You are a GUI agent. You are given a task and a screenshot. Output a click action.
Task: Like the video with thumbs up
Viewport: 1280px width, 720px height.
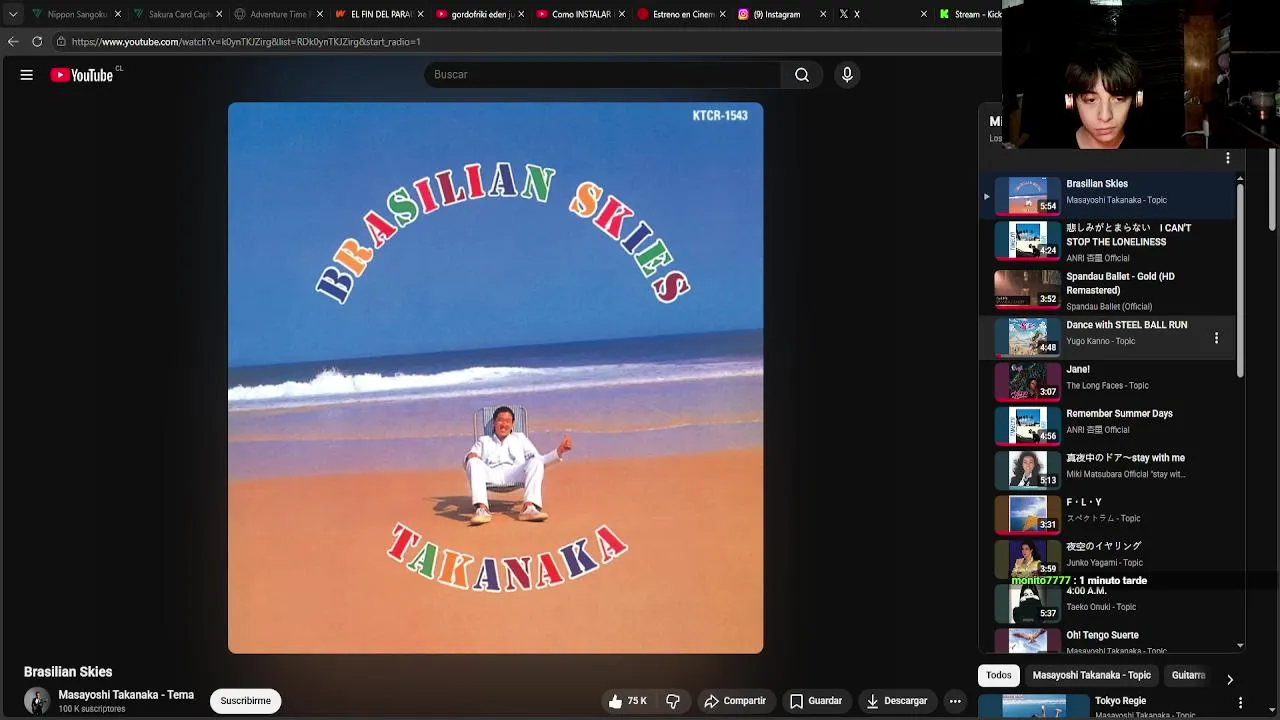click(x=628, y=701)
